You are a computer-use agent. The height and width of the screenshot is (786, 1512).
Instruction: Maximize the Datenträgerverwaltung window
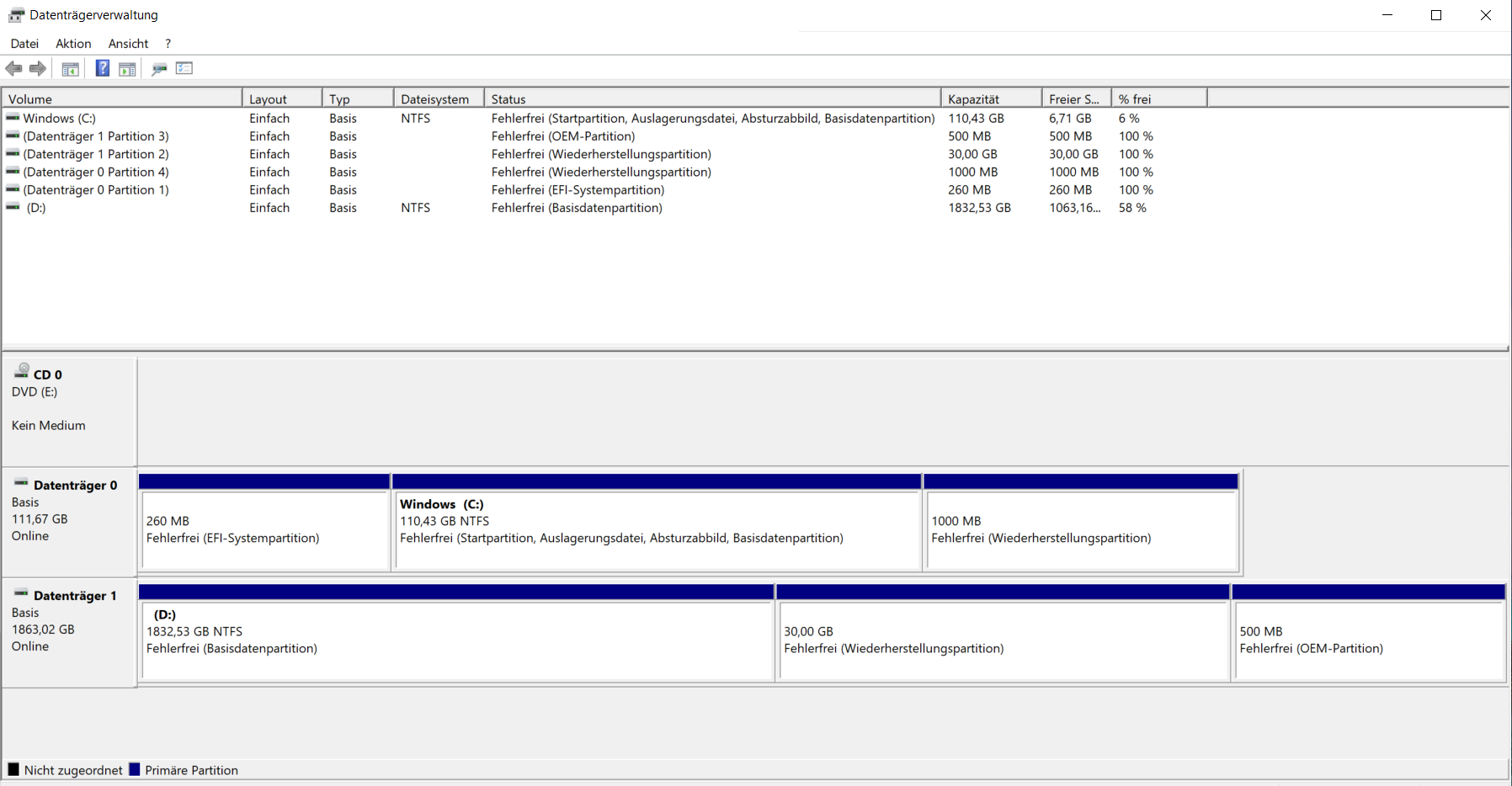click(x=1436, y=15)
